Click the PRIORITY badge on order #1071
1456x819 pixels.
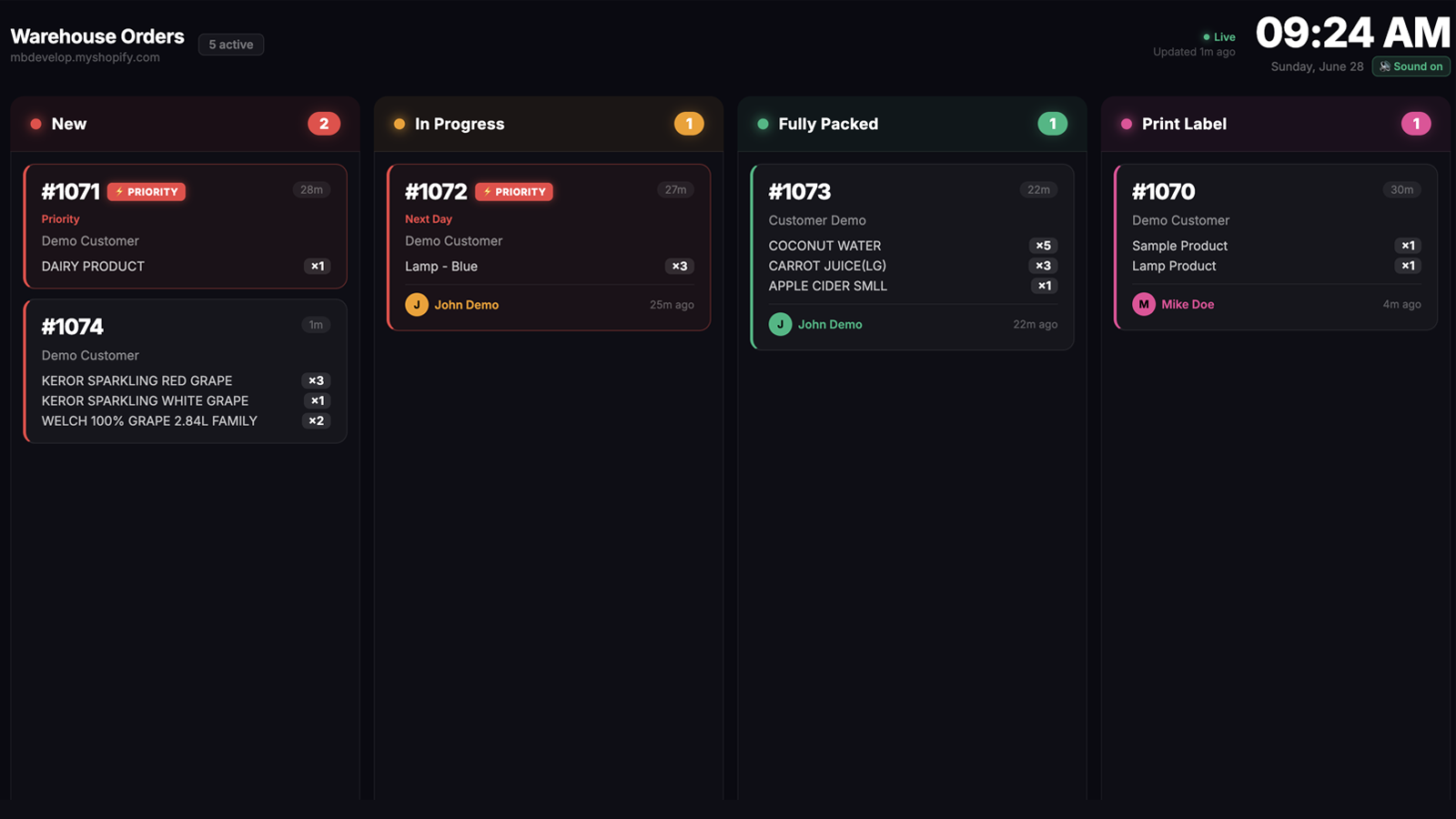[147, 192]
